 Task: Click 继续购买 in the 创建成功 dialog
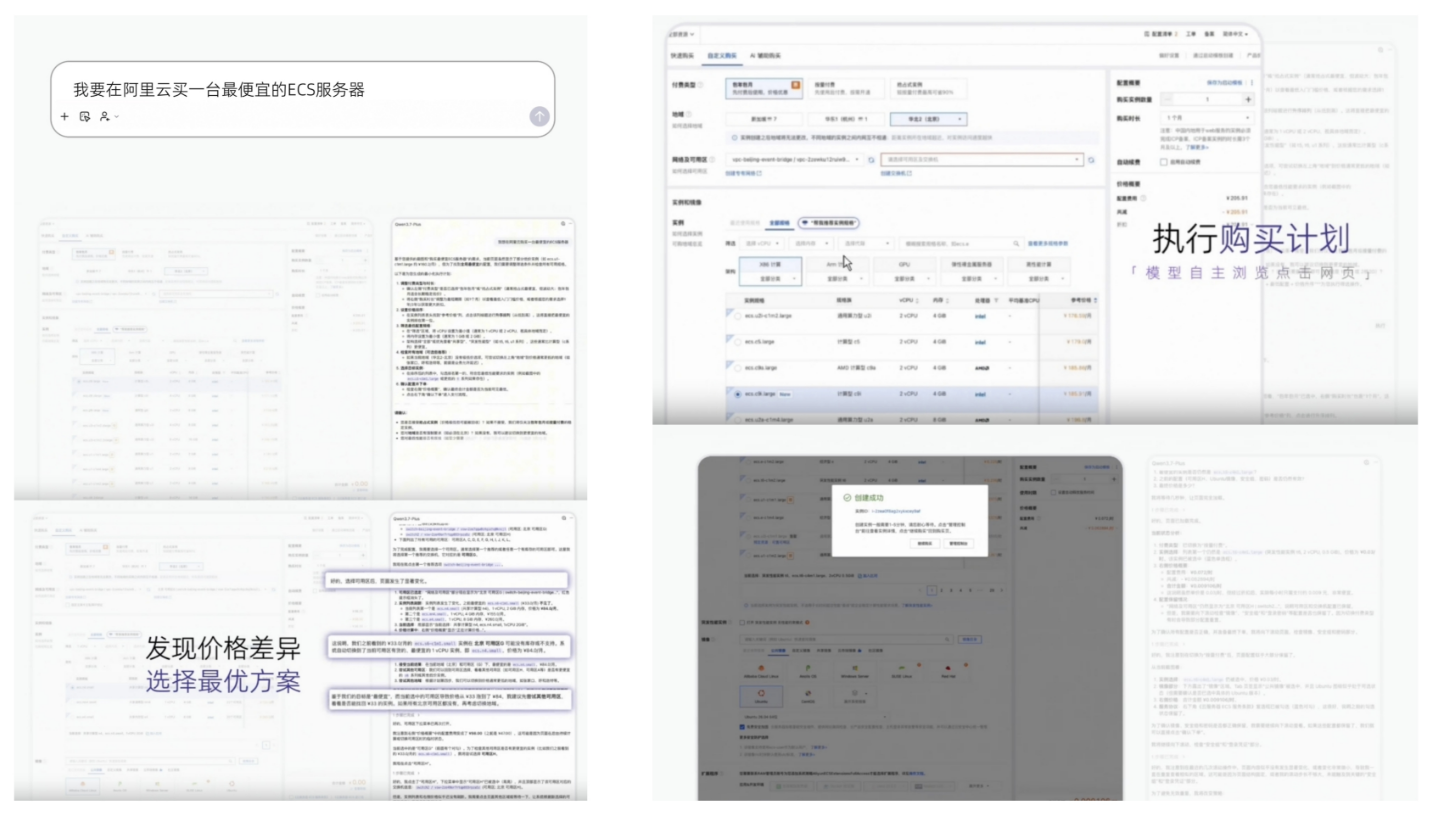tap(924, 544)
